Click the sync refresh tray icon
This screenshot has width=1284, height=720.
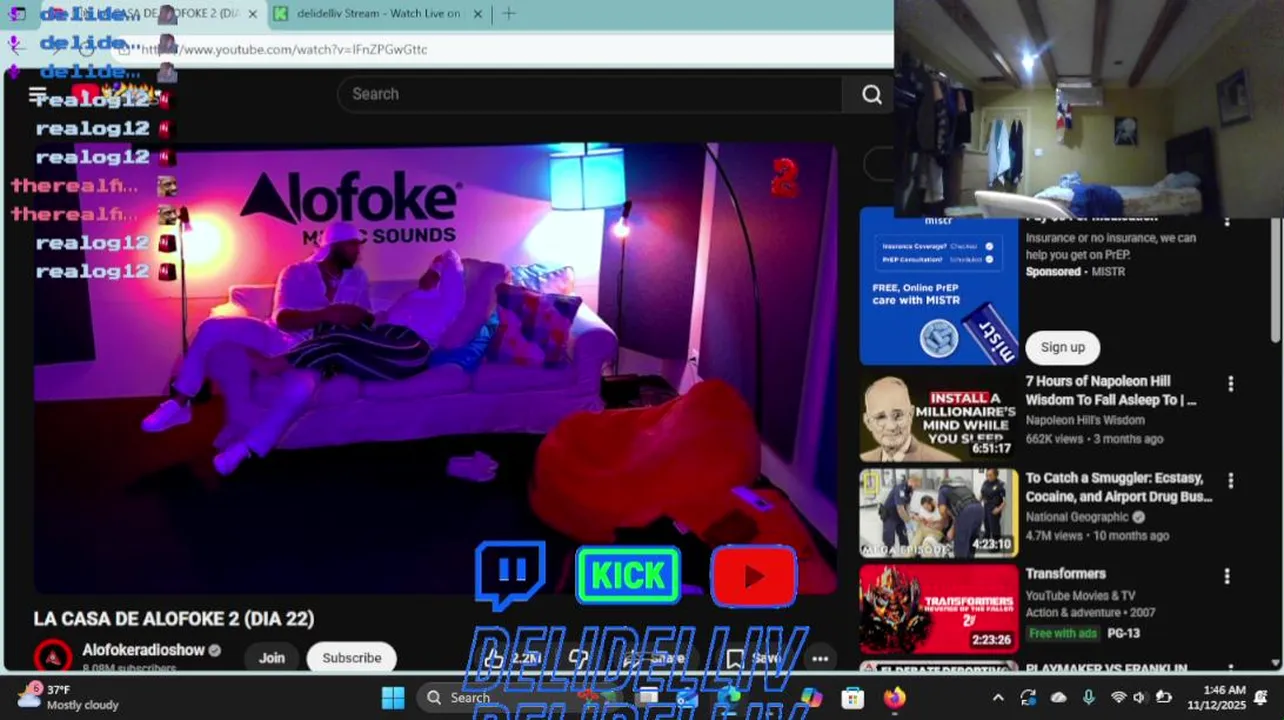1028,698
